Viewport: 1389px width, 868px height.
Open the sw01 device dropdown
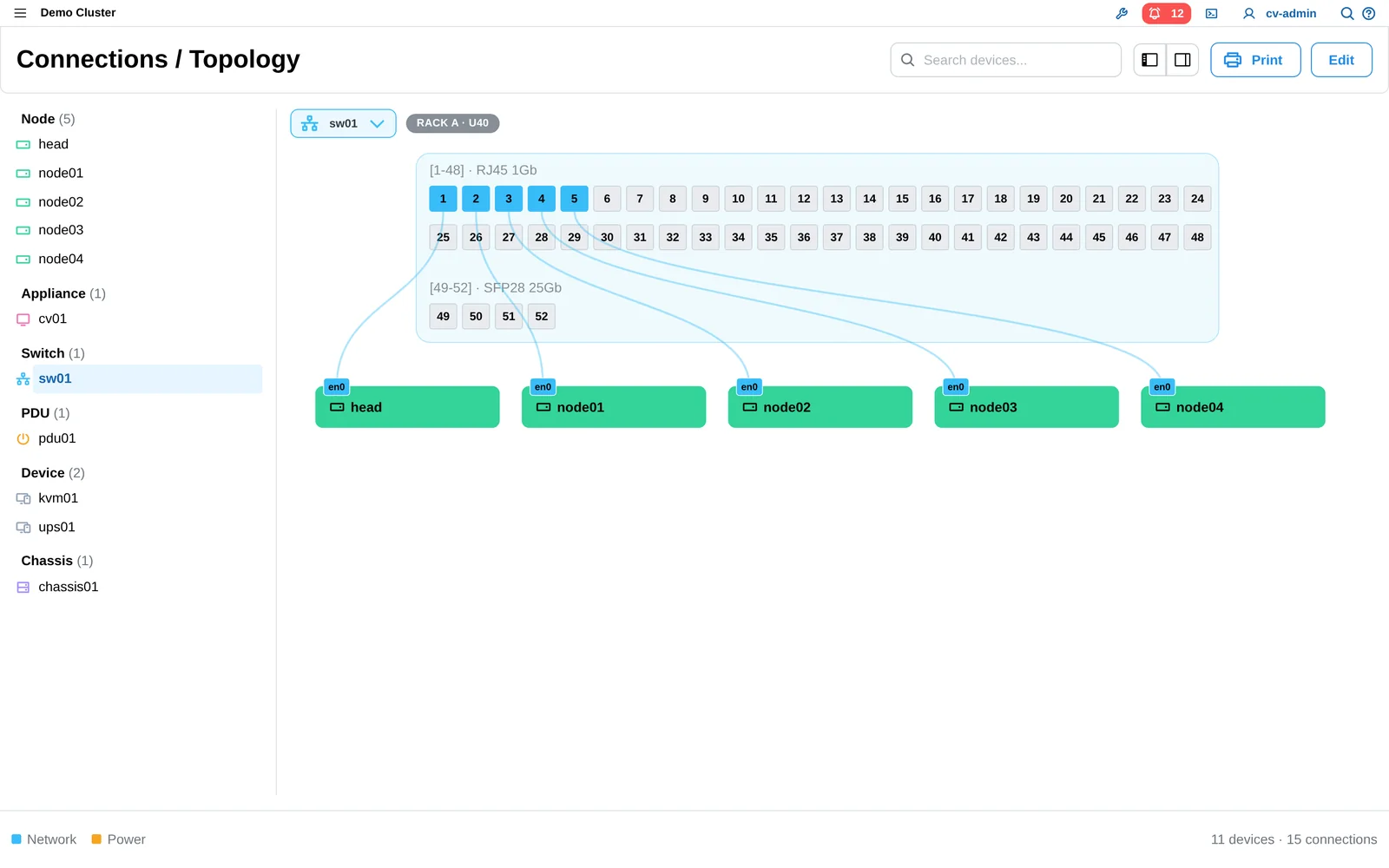pos(343,123)
